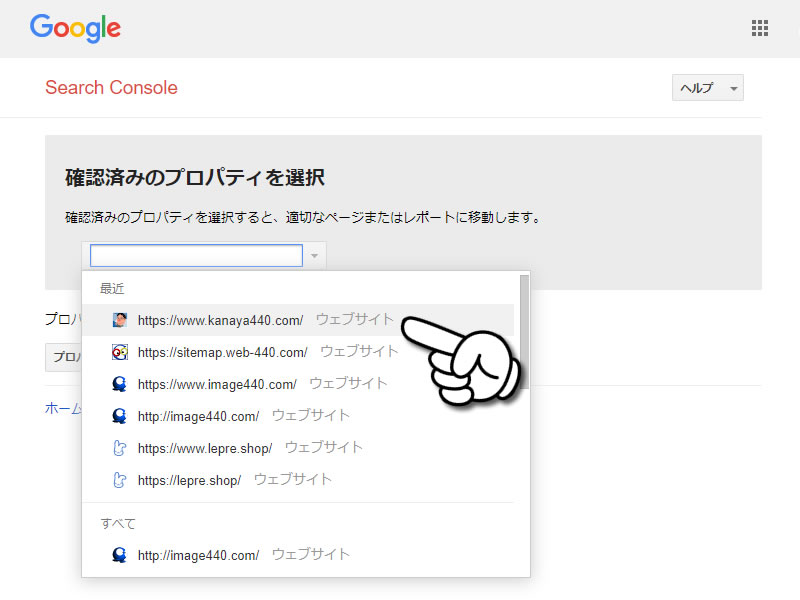
Task: Pick http://image440.com/ in the すべて section
Action: [x=298, y=555]
